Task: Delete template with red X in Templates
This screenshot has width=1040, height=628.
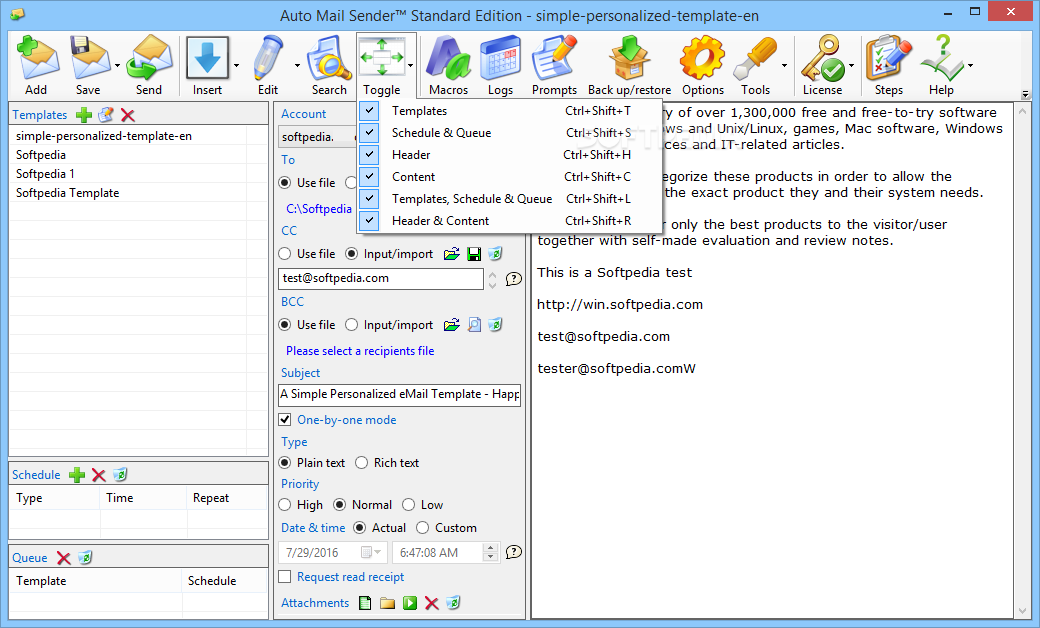Action: coord(128,115)
